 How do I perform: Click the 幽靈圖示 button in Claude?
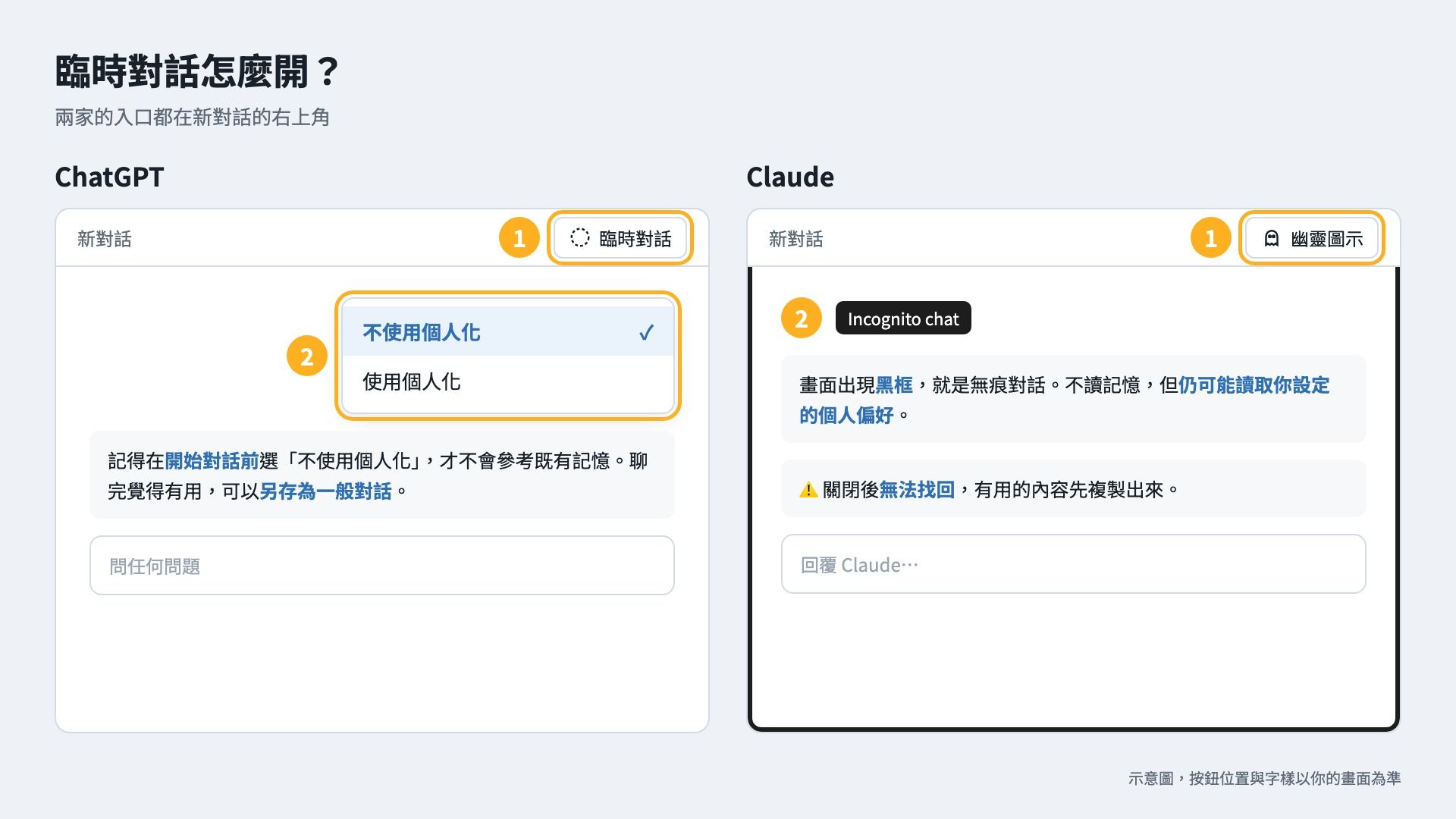coord(1311,238)
